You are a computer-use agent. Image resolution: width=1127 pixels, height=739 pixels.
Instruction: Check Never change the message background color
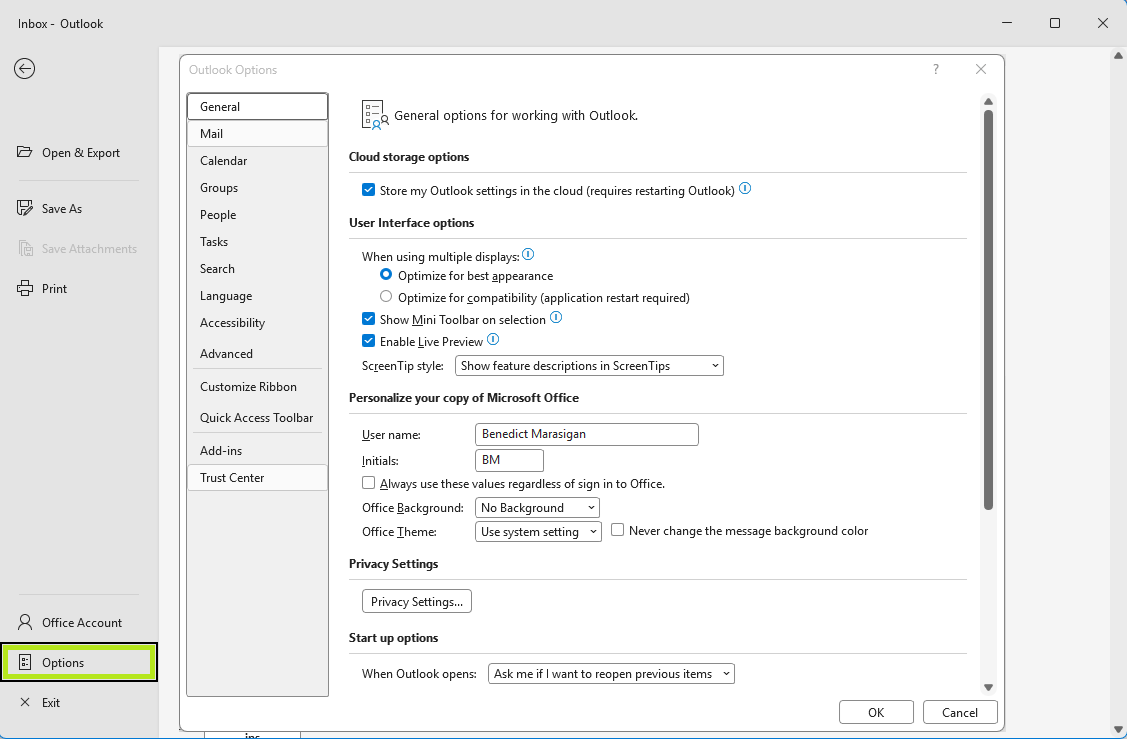[x=618, y=531]
